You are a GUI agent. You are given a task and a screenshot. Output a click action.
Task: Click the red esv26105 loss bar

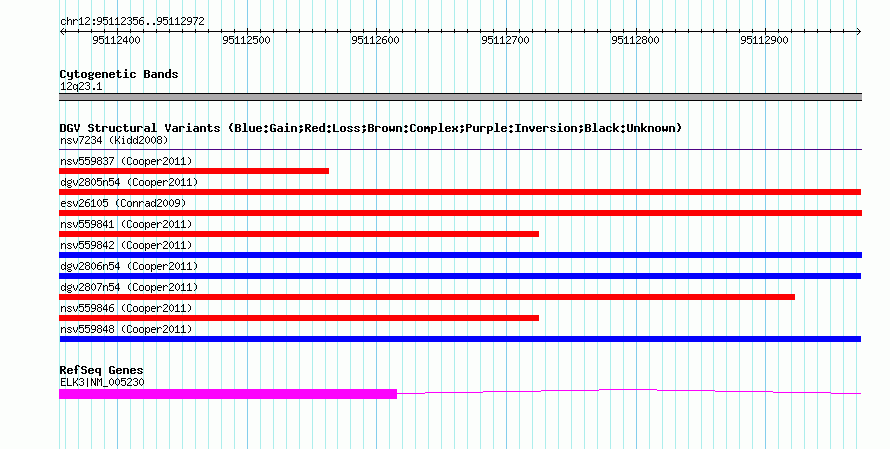click(460, 213)
